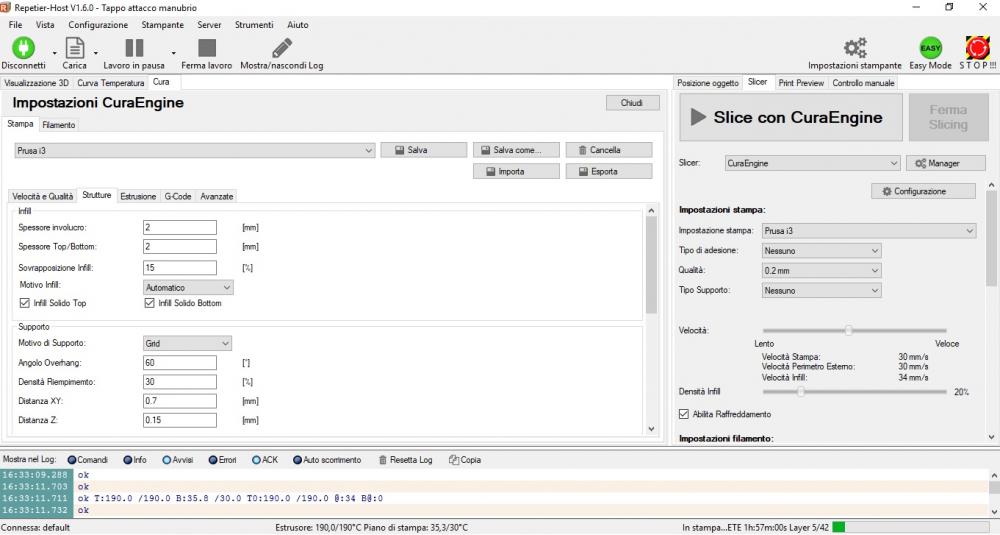Stop the job with Ferma lavoro icon
Viewport: 1000px width, 535px height.
point(207,48)
